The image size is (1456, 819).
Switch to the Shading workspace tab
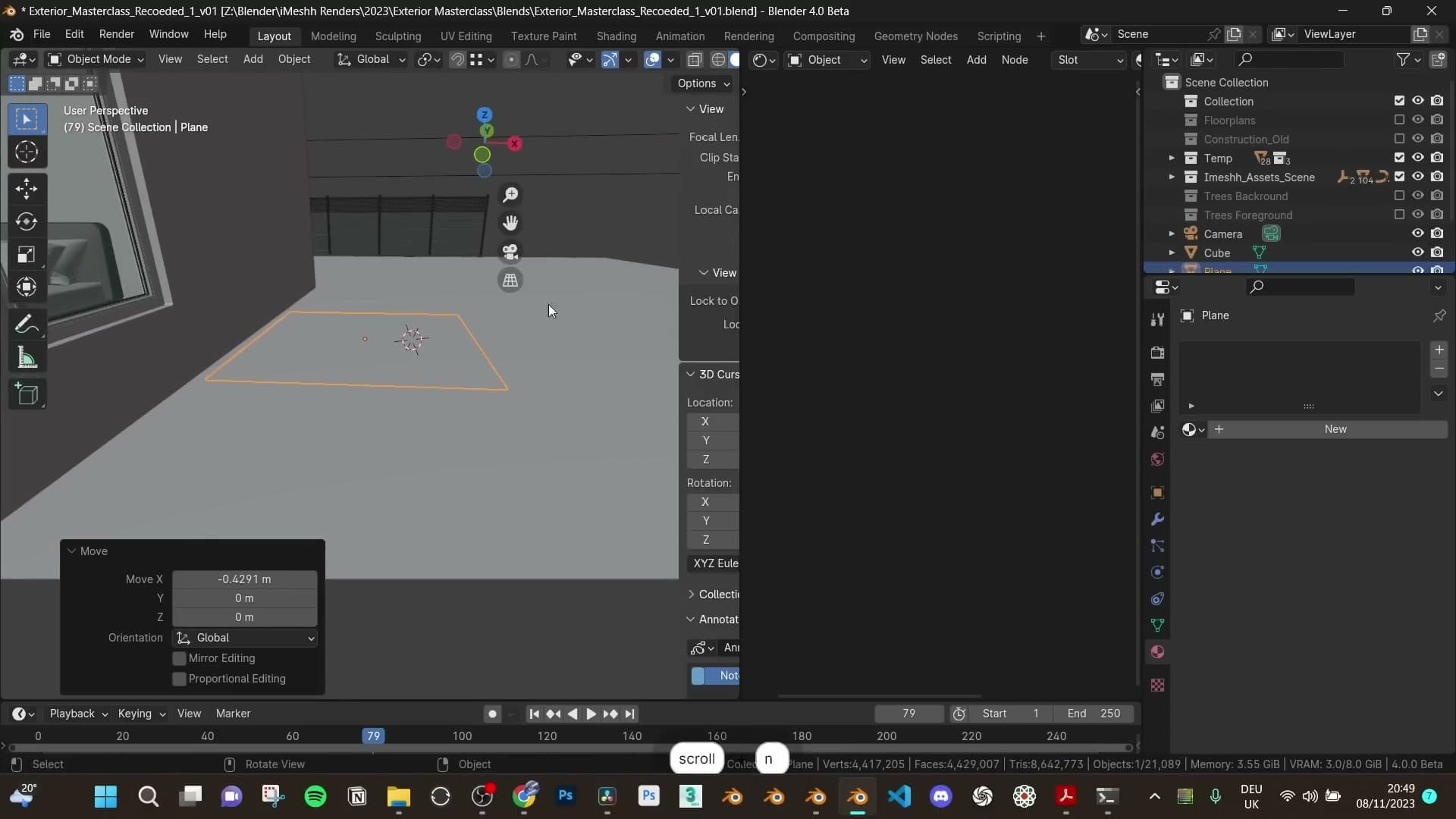point(616,36)
